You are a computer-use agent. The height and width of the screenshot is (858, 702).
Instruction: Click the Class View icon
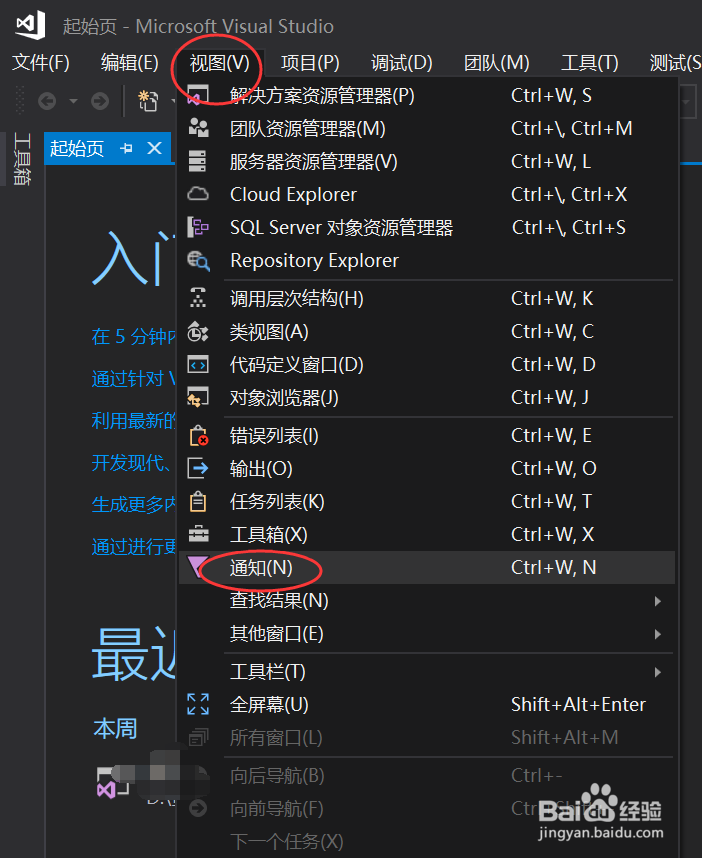[198, 331]
